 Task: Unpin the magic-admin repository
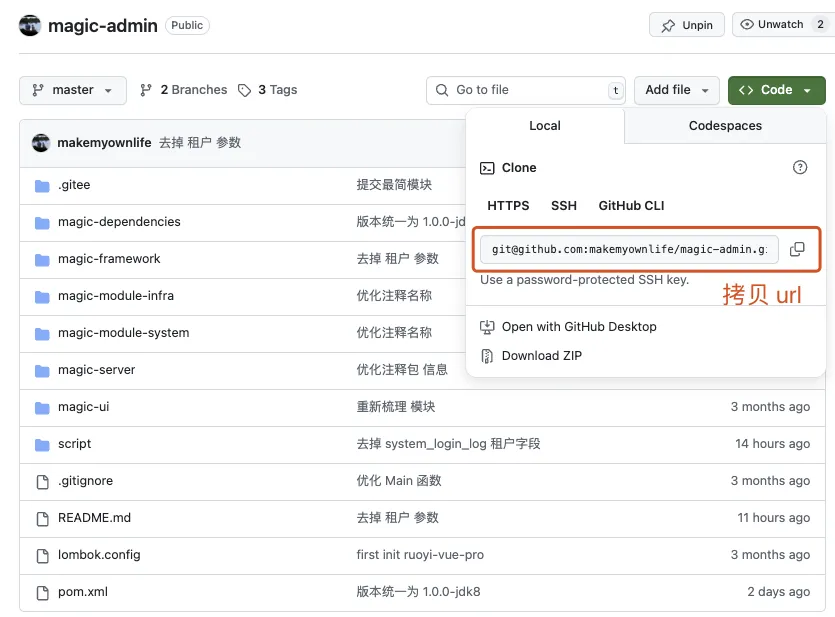pos(687,25)
